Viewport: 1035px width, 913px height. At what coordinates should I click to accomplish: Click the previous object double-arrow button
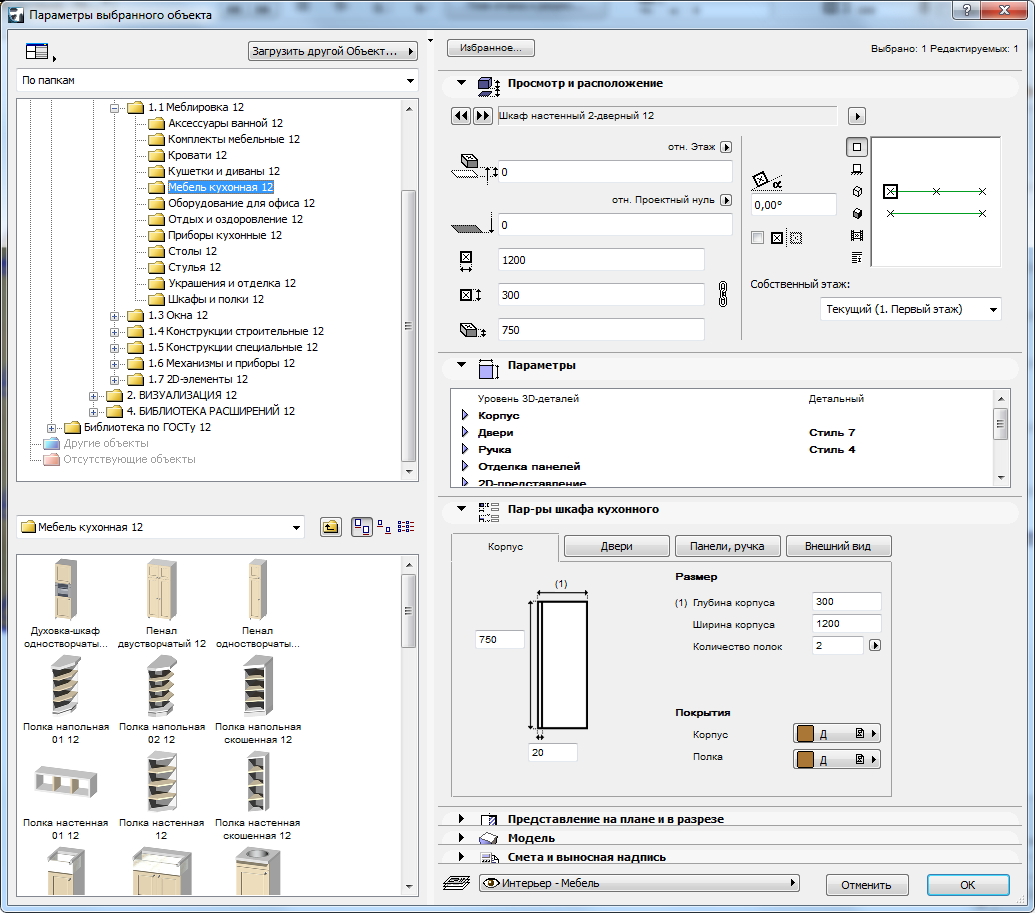(x=461, y=116)
